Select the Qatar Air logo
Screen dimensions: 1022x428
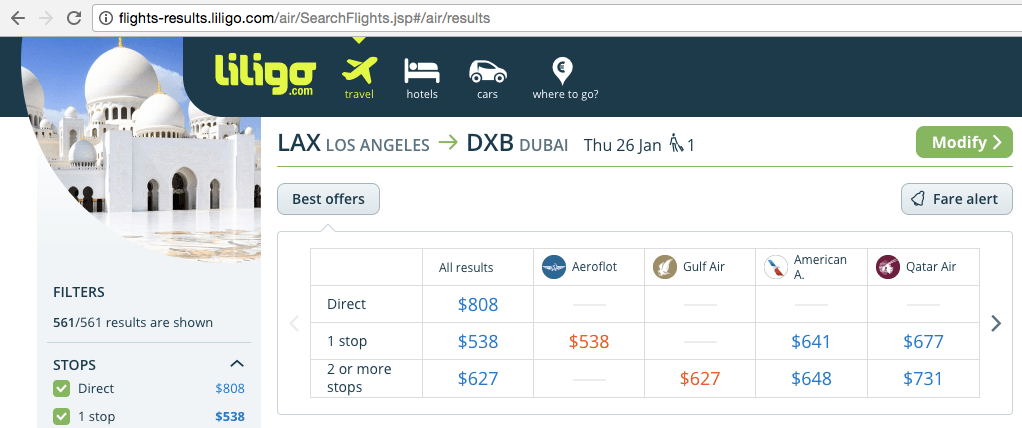coord(887,267)
